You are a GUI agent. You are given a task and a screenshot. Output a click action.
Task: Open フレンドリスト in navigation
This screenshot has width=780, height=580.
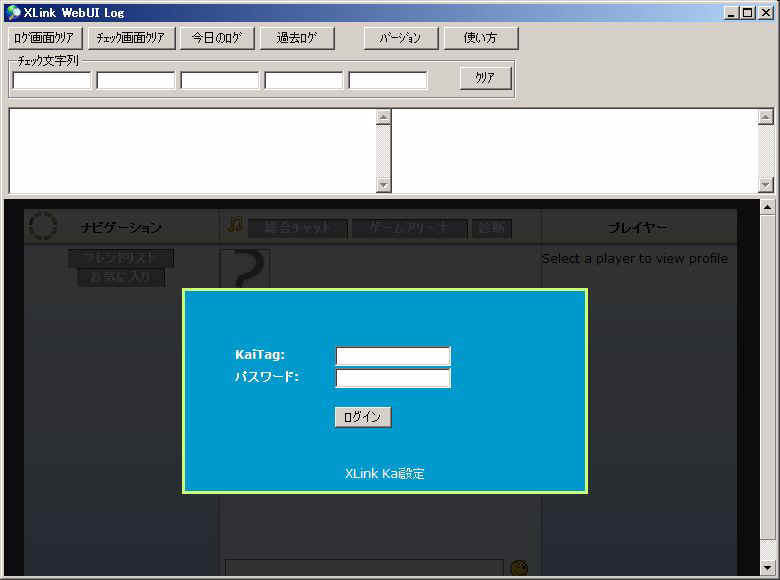[121, 258]
